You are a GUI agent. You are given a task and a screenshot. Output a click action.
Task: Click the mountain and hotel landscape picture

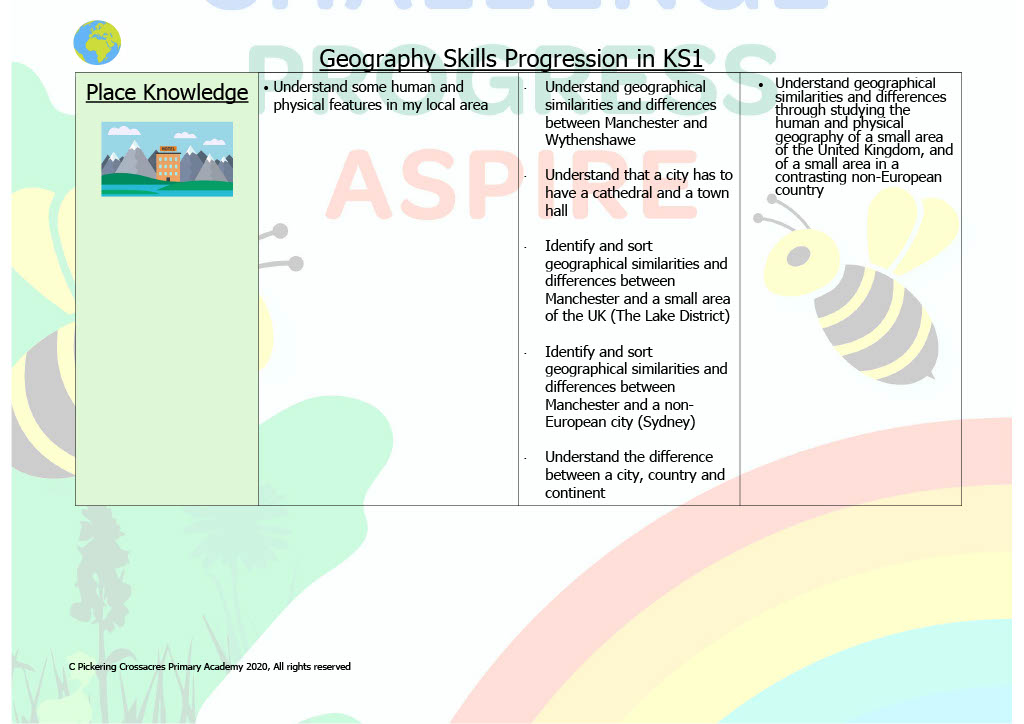pyautogui.click(x=167, y=159)
